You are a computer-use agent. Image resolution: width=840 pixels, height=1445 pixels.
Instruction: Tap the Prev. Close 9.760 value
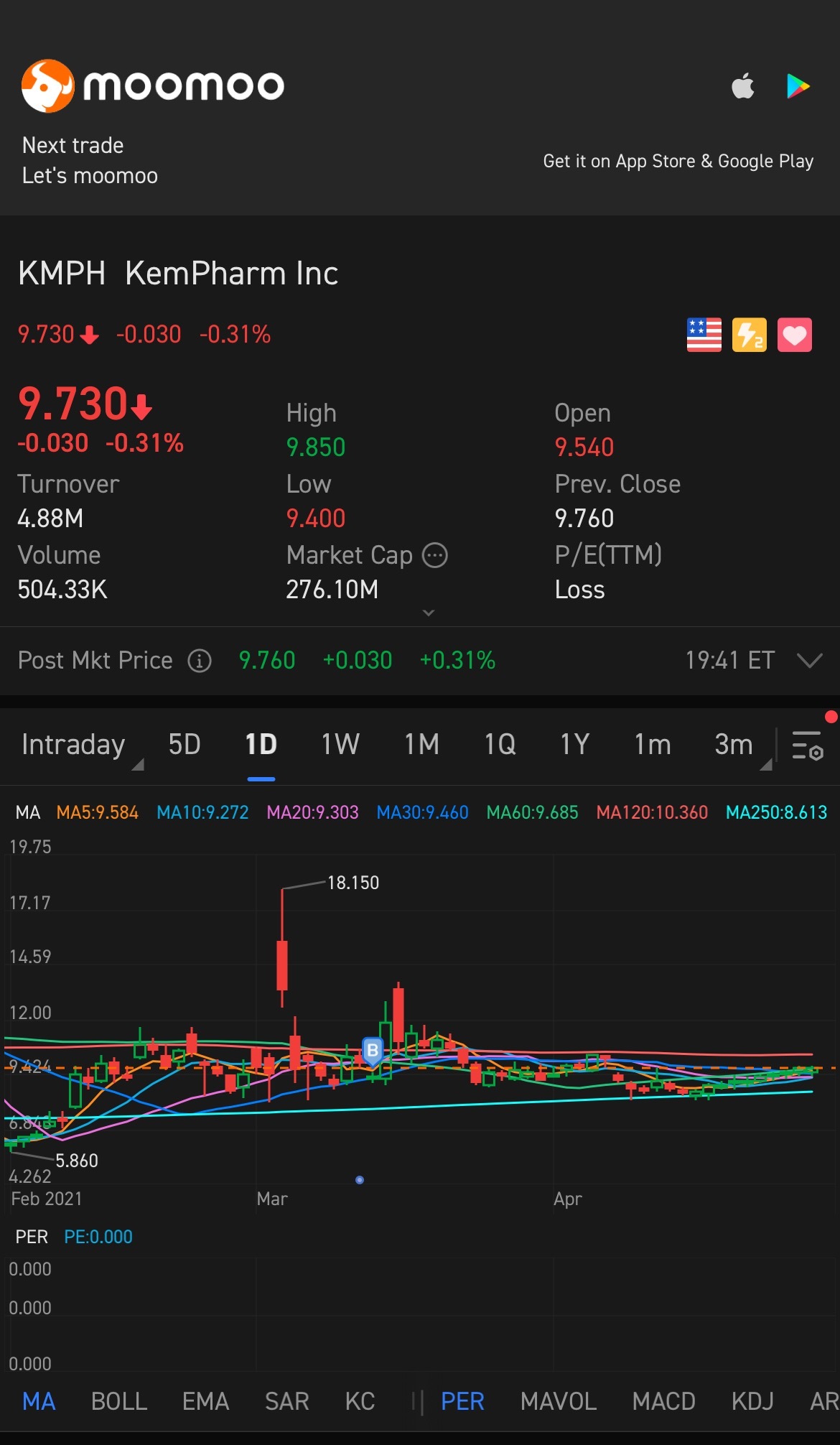pyautogui.click(x=584, y=519)
